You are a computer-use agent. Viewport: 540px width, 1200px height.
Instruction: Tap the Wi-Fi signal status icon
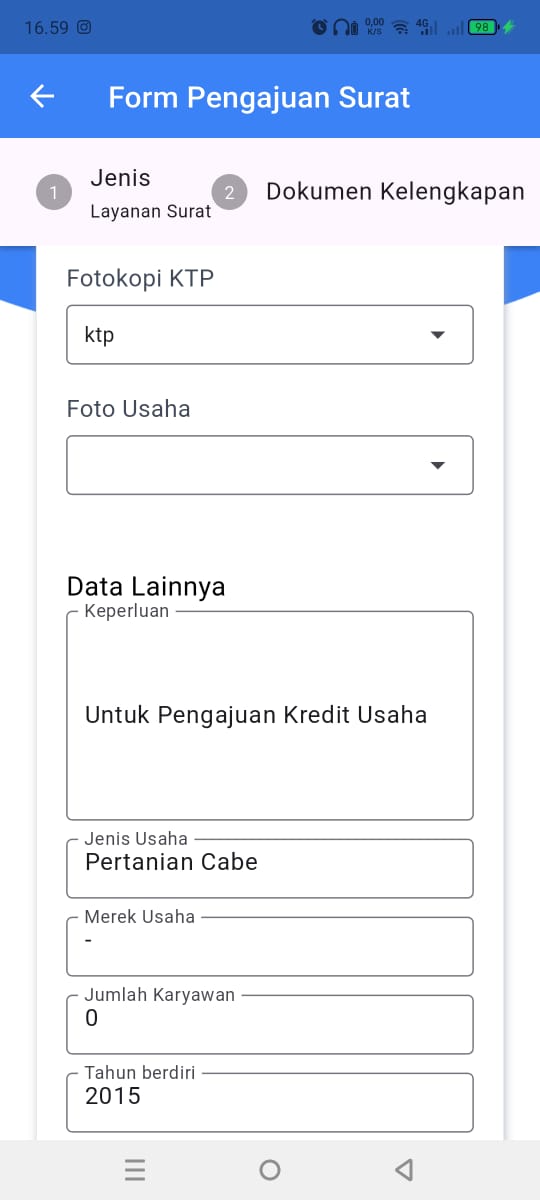click(x=401, y=28)
